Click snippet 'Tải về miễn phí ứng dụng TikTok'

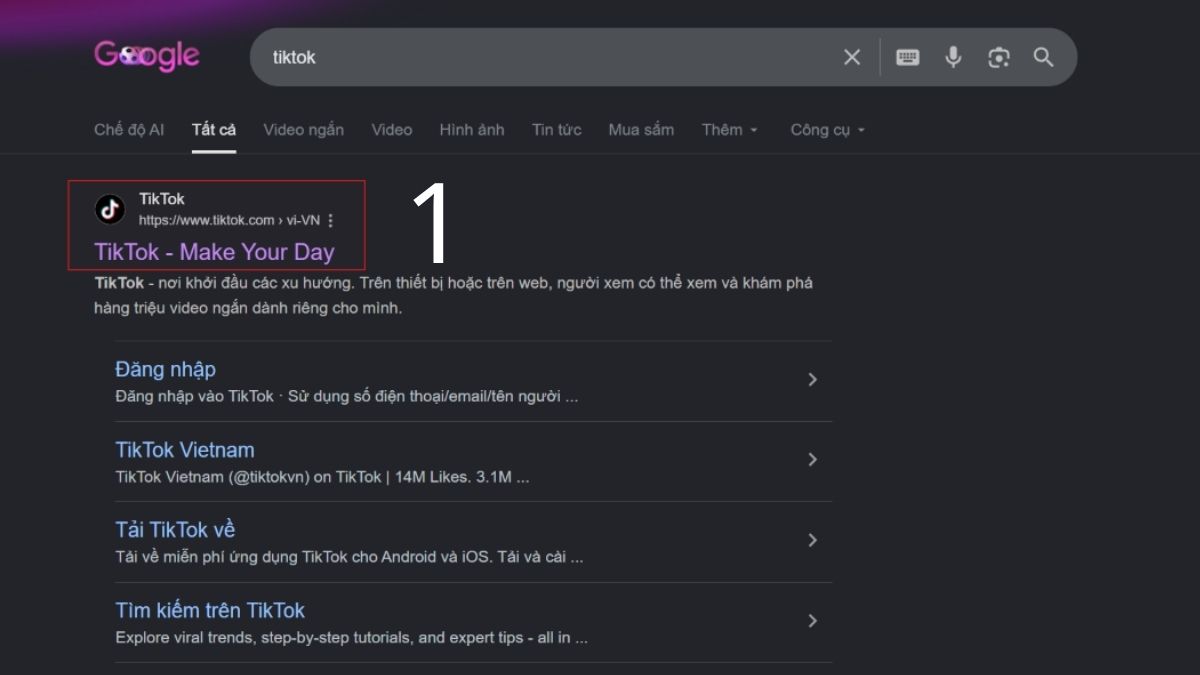349,557
